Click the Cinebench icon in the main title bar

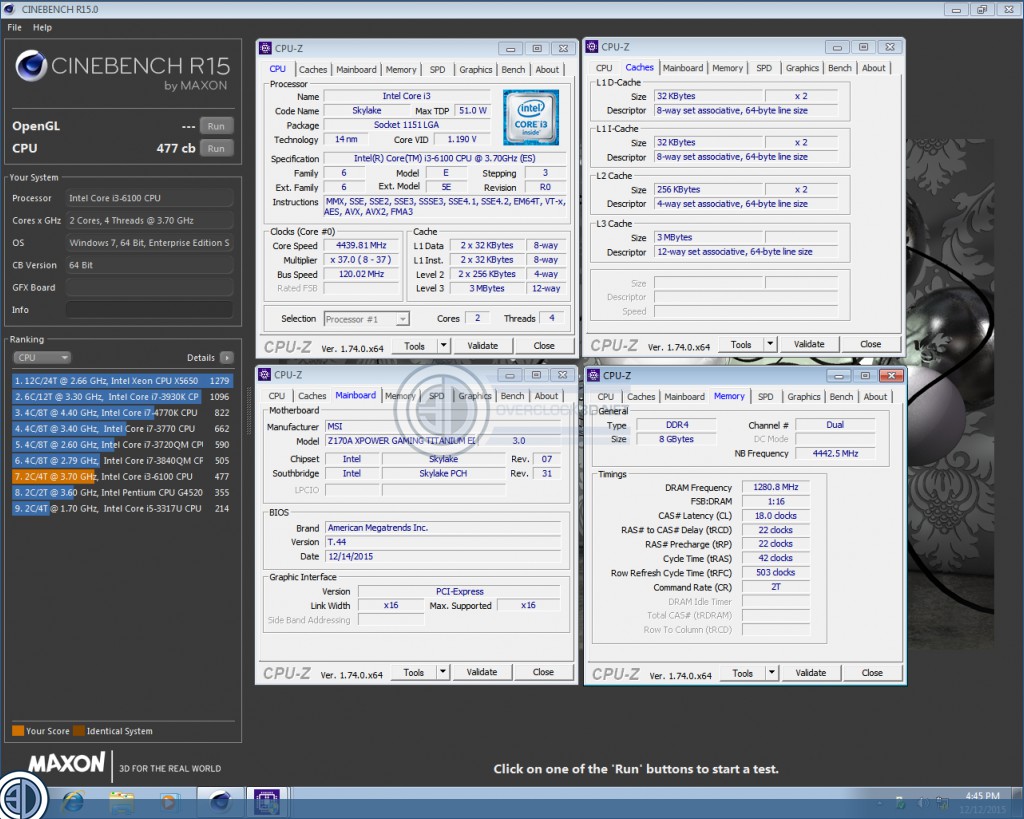coord(9,9)
